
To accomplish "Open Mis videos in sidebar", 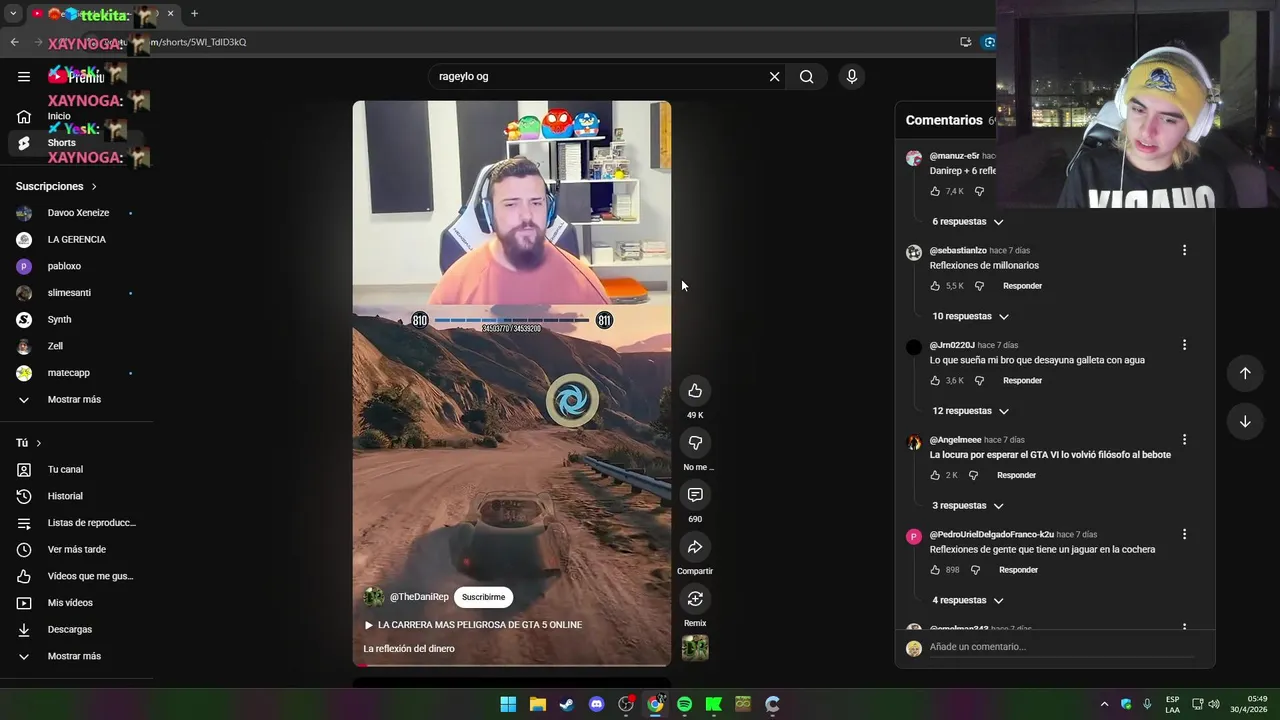I will [x=76, y=603].
